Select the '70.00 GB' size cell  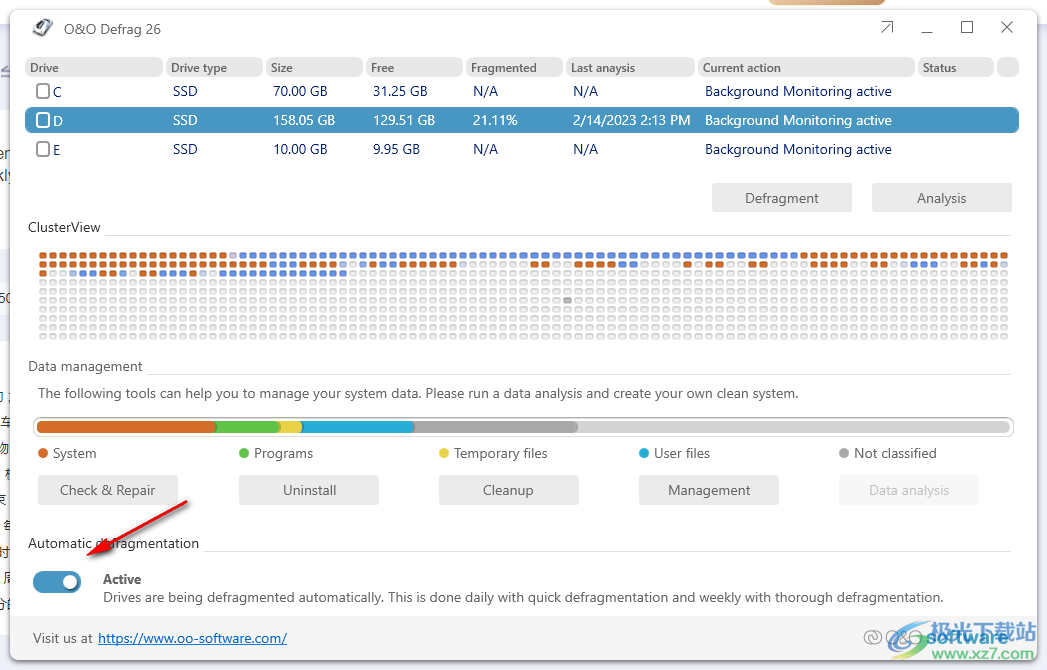[300, 91]
